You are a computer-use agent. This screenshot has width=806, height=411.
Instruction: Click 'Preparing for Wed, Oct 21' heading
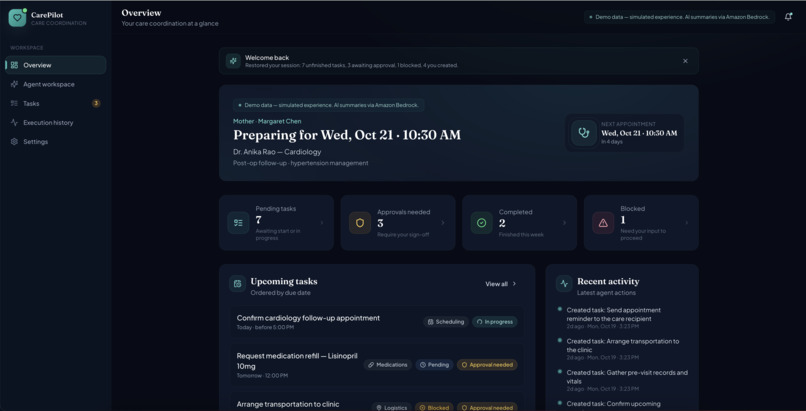347,135
